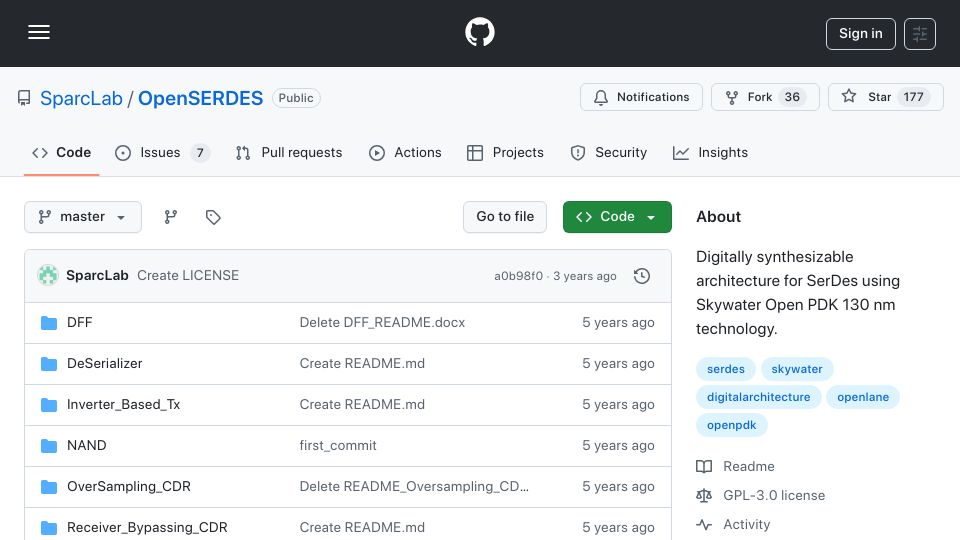Viewport: 960px width, 540px height.
Task: Open Inverter_Based_Tx's Create README.md commit
Action: pos(362,405)
